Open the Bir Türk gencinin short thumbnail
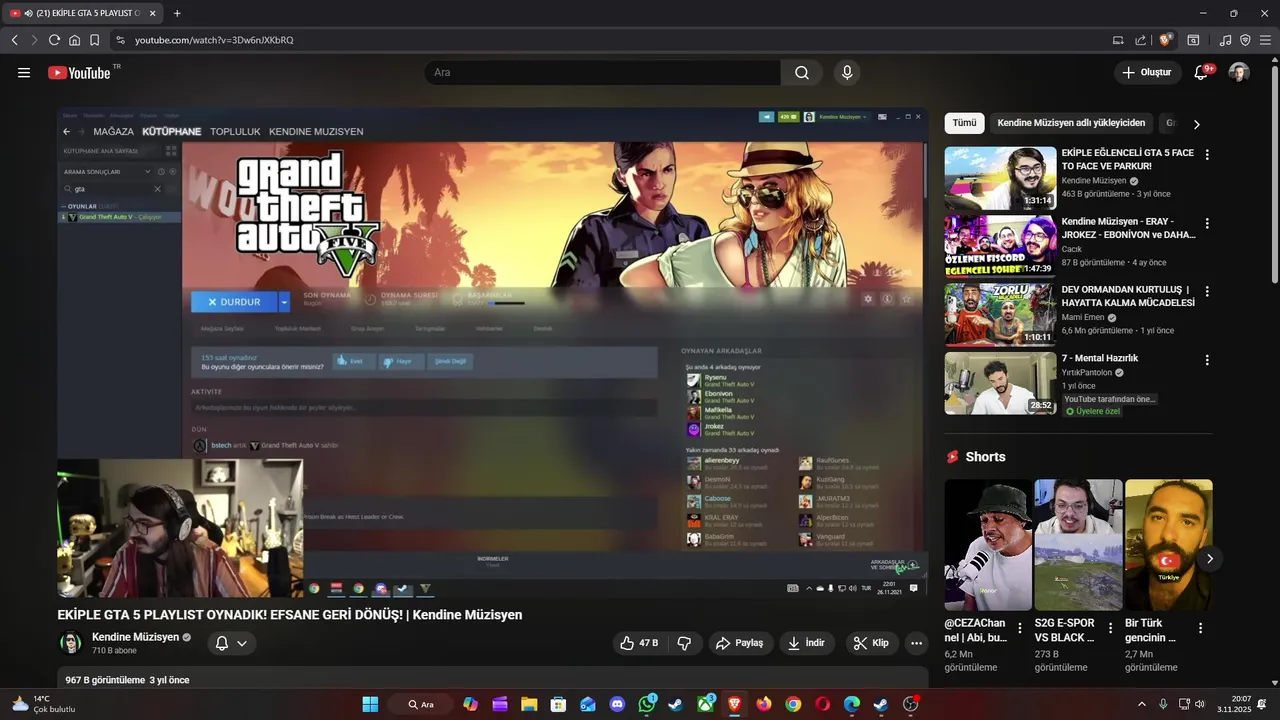1280x720 pixels. click(x=1168, y=545)
